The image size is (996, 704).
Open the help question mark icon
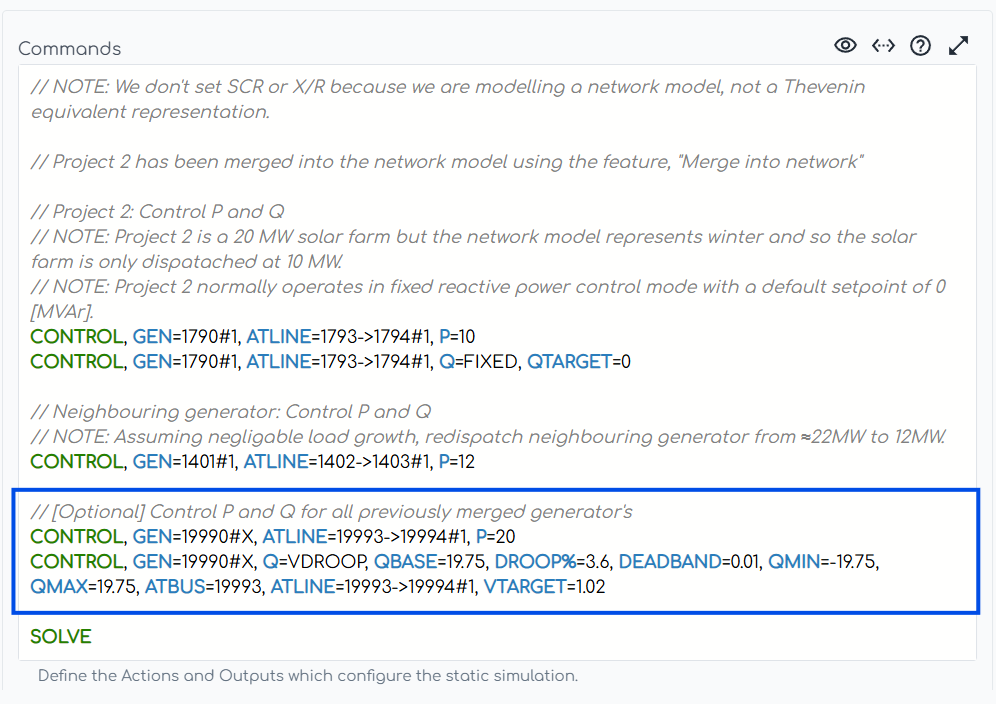(920, 45)
